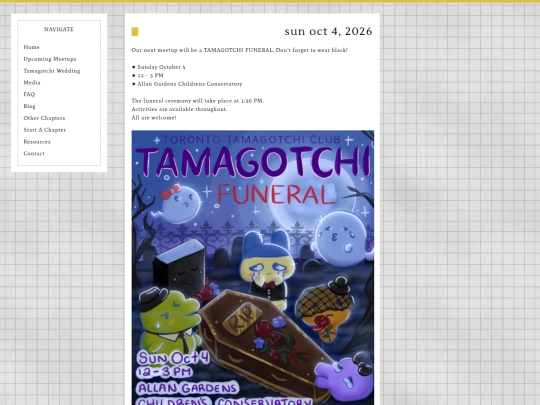Image resolution: width=540 pixels, height=405 pixels.
Task: Click the NAVIGATE heading
Action: 59,29
